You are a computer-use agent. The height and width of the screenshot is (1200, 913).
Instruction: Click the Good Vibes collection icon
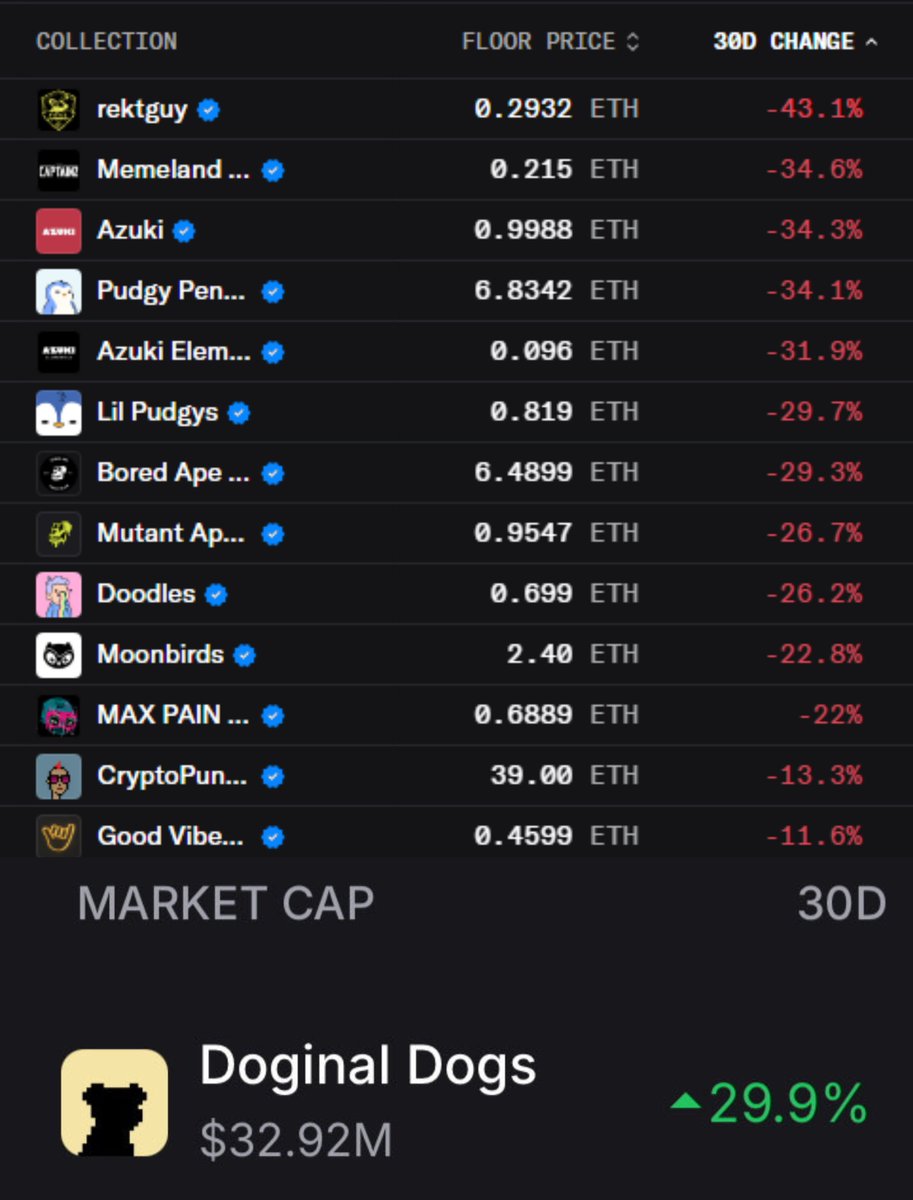58,836
